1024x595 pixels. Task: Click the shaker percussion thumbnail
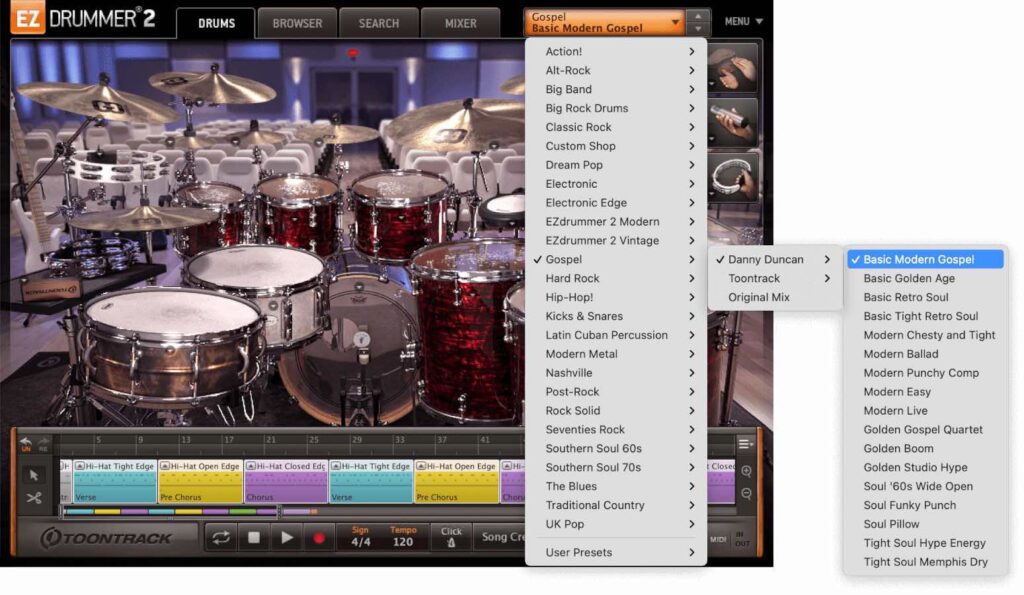coord(733,123)
